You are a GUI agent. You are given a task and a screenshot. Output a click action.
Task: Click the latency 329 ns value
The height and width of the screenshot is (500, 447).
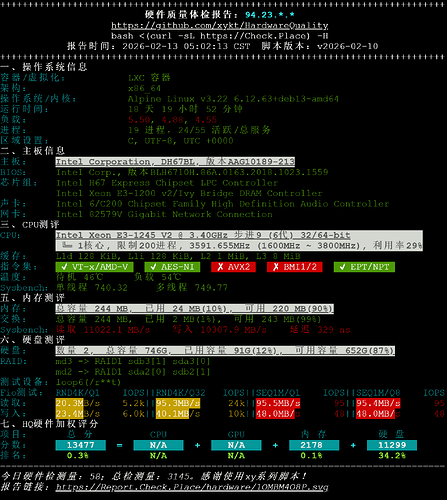(x=320, y=330)
